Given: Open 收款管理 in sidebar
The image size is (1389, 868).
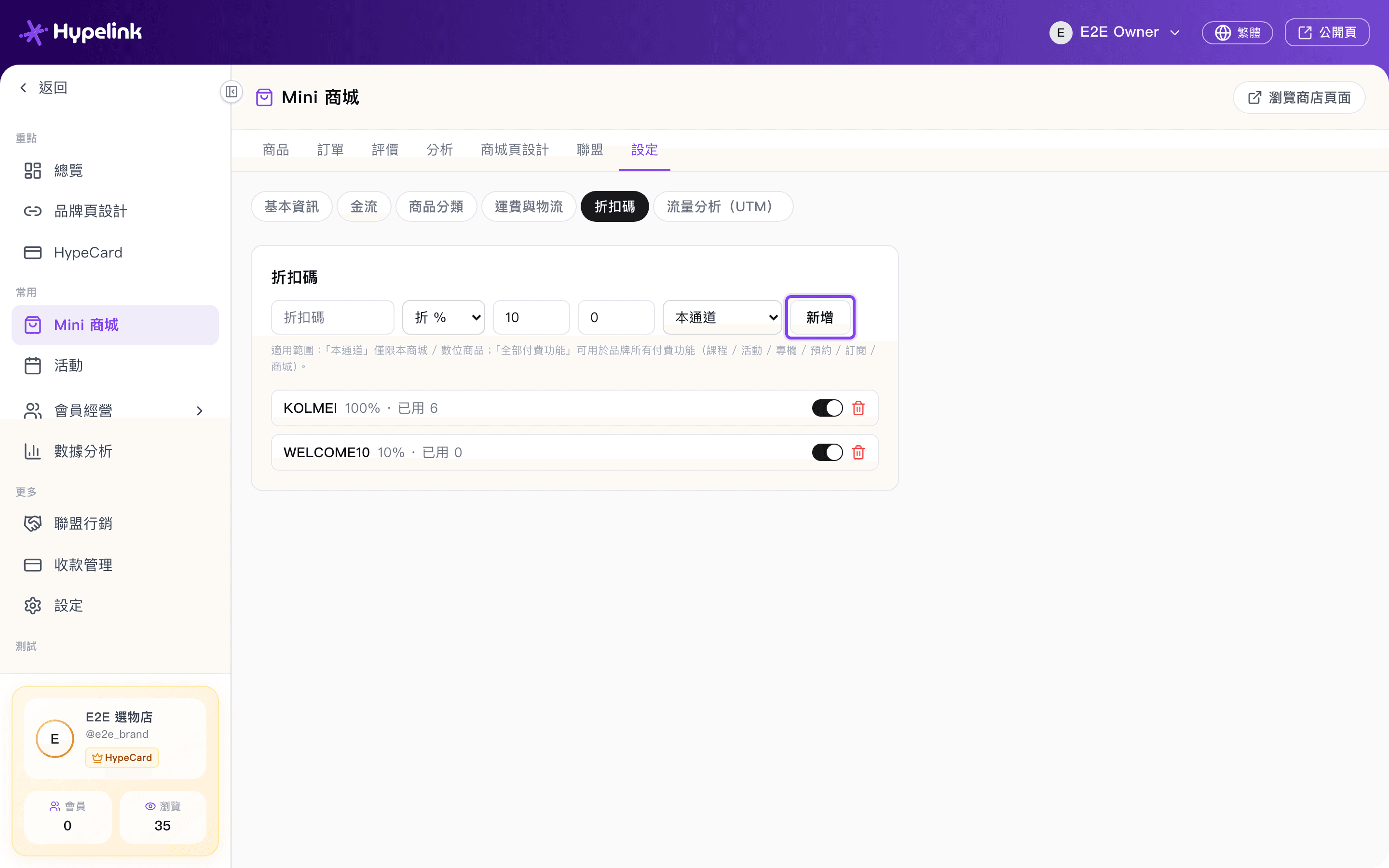Looking at the screenshot, I should [115, 565].
